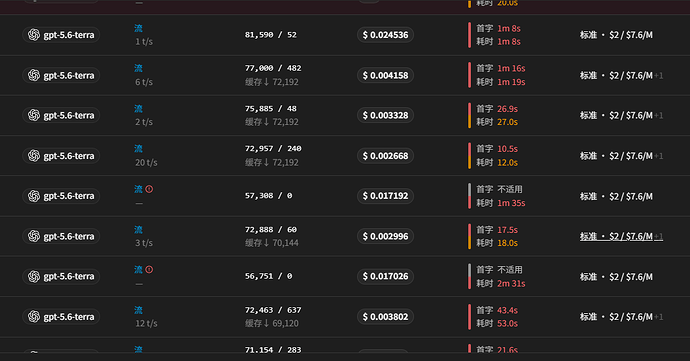Click the $ 0.002996 cost badge

tap(385, 236)
